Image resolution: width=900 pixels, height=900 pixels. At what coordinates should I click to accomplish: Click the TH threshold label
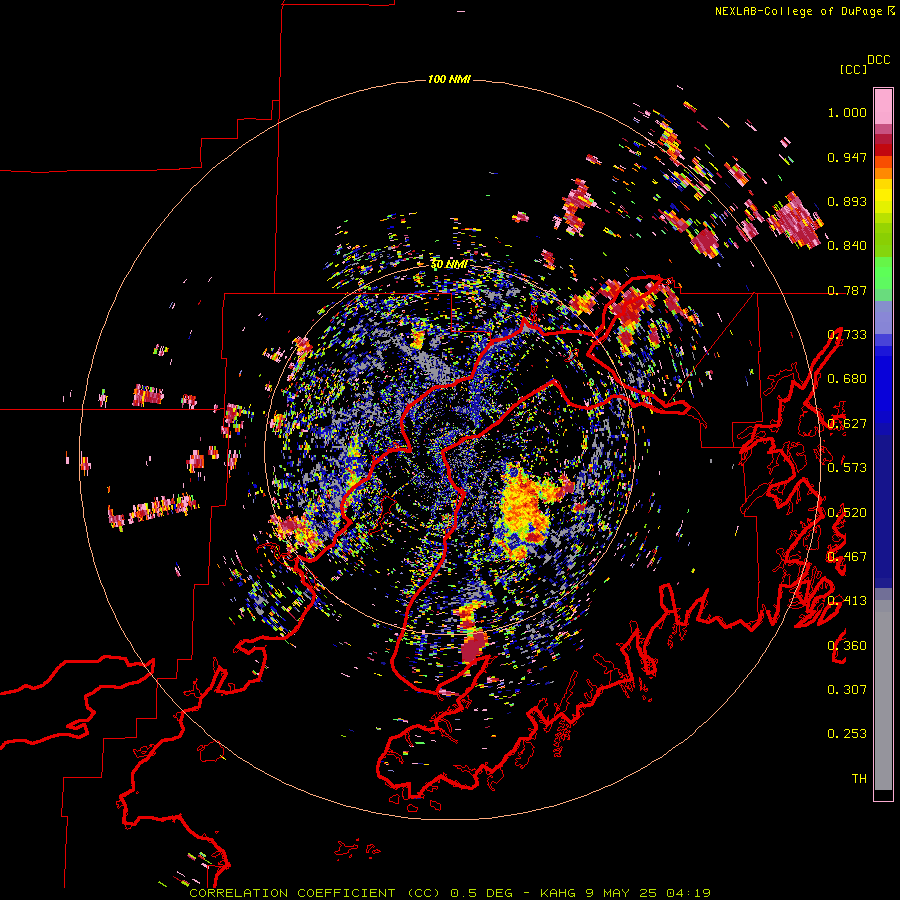coord(859,779)
